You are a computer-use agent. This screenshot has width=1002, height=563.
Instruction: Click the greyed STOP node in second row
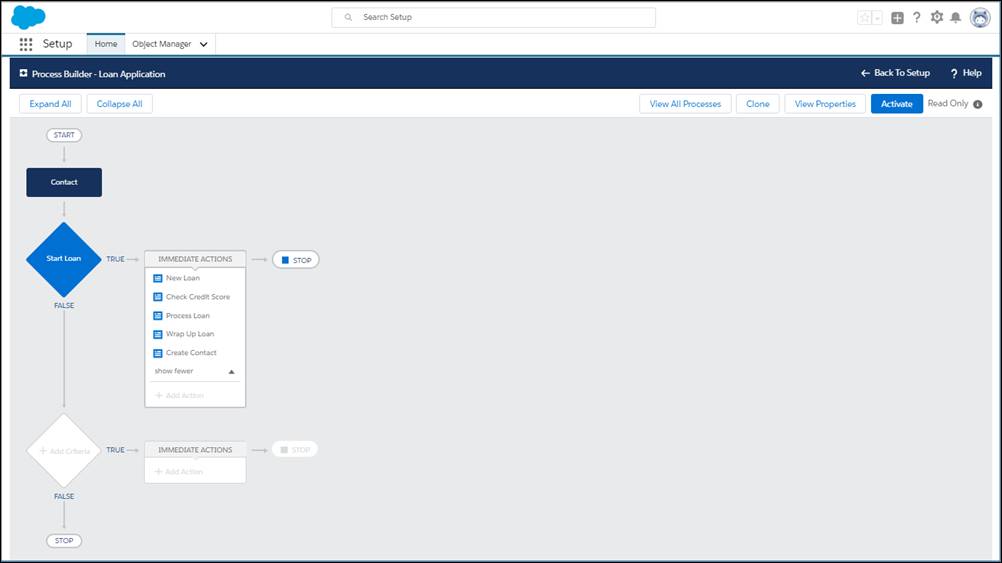coord(295,450)
